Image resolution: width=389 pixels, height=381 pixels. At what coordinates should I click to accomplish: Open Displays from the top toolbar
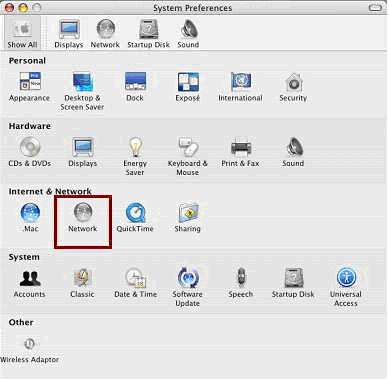pos(69,34)
